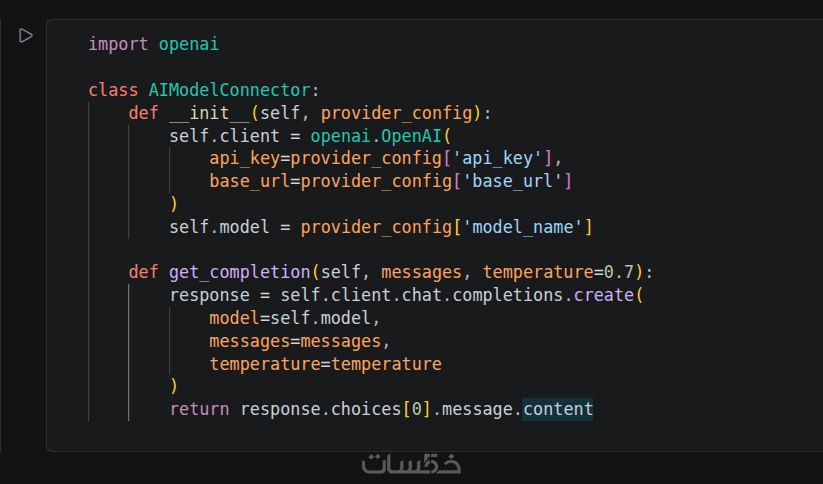
Task: Click the 'class' keyword
Action: tap(113, 90)
